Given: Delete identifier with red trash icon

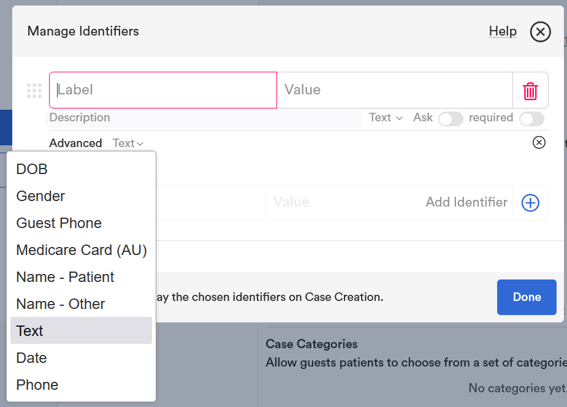Looking at the screenshot, I should point(530,91).
